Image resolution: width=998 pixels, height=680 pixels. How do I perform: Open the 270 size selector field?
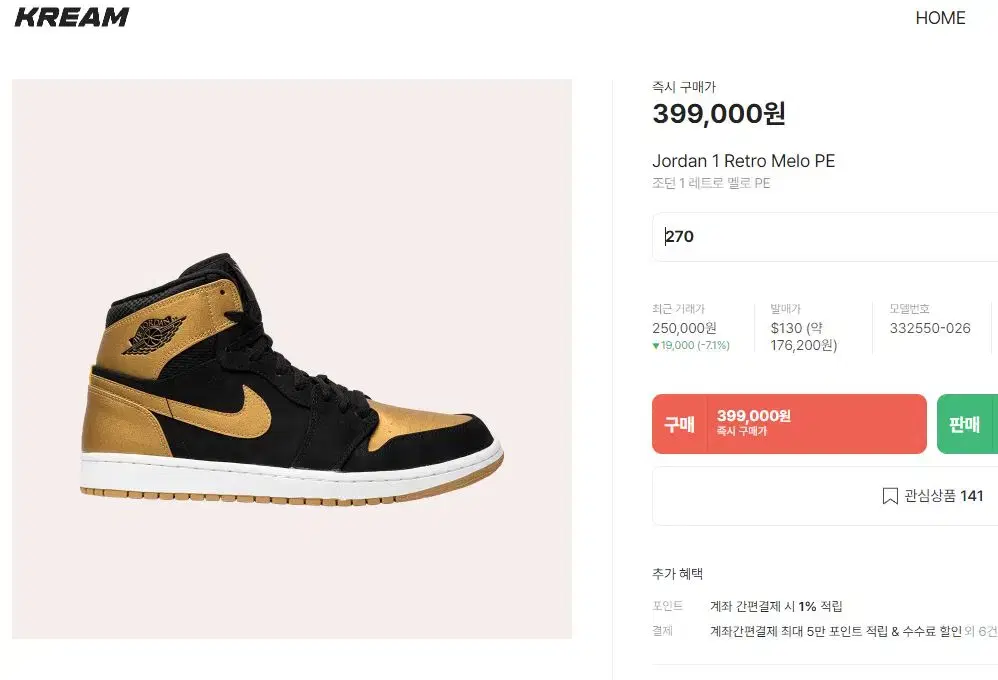click(x=825, y=237)
